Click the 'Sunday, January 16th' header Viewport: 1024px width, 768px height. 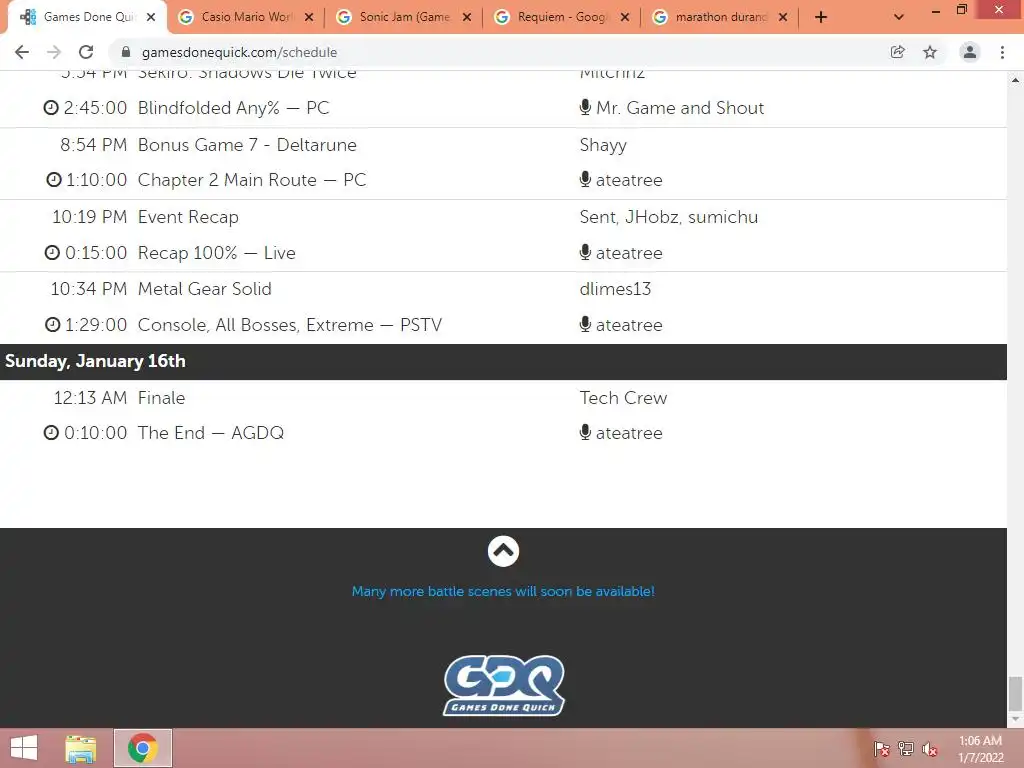tap(95, 361)
